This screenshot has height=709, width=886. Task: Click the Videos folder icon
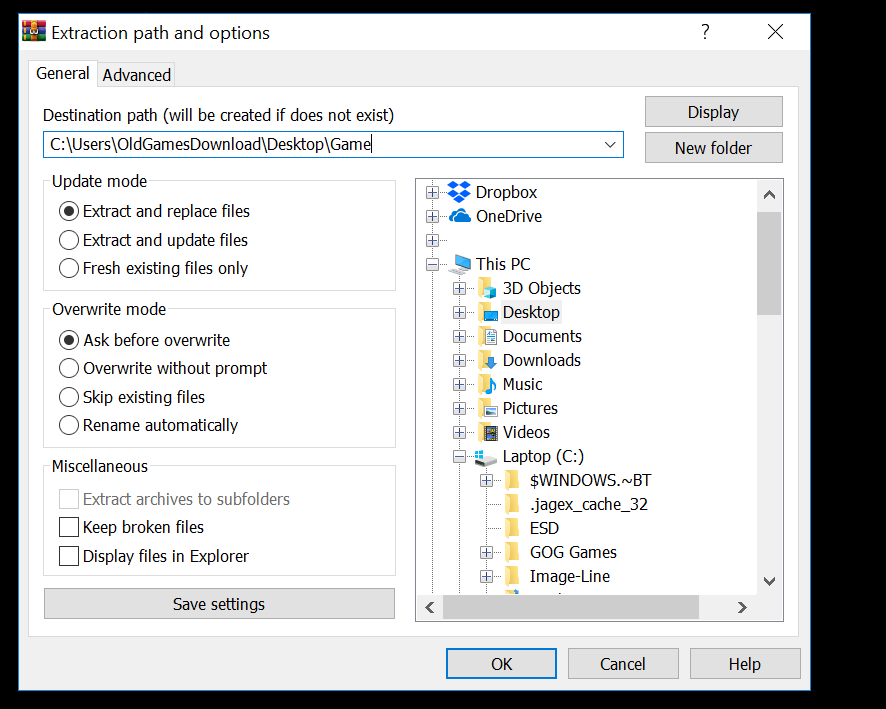(x=487, y=432)
